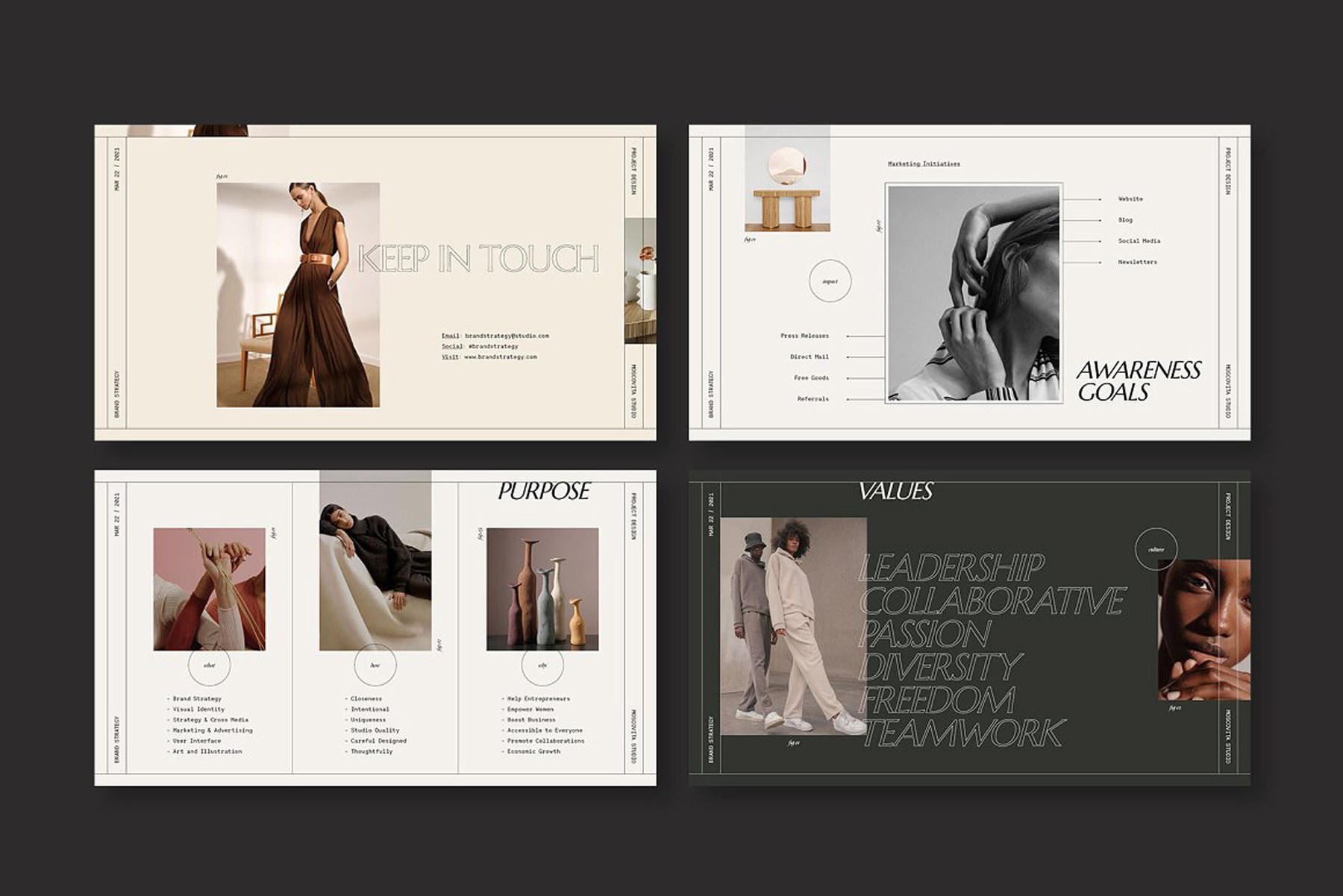
Task: Click the 'Press Releases' label
Action: click(804, 336)
